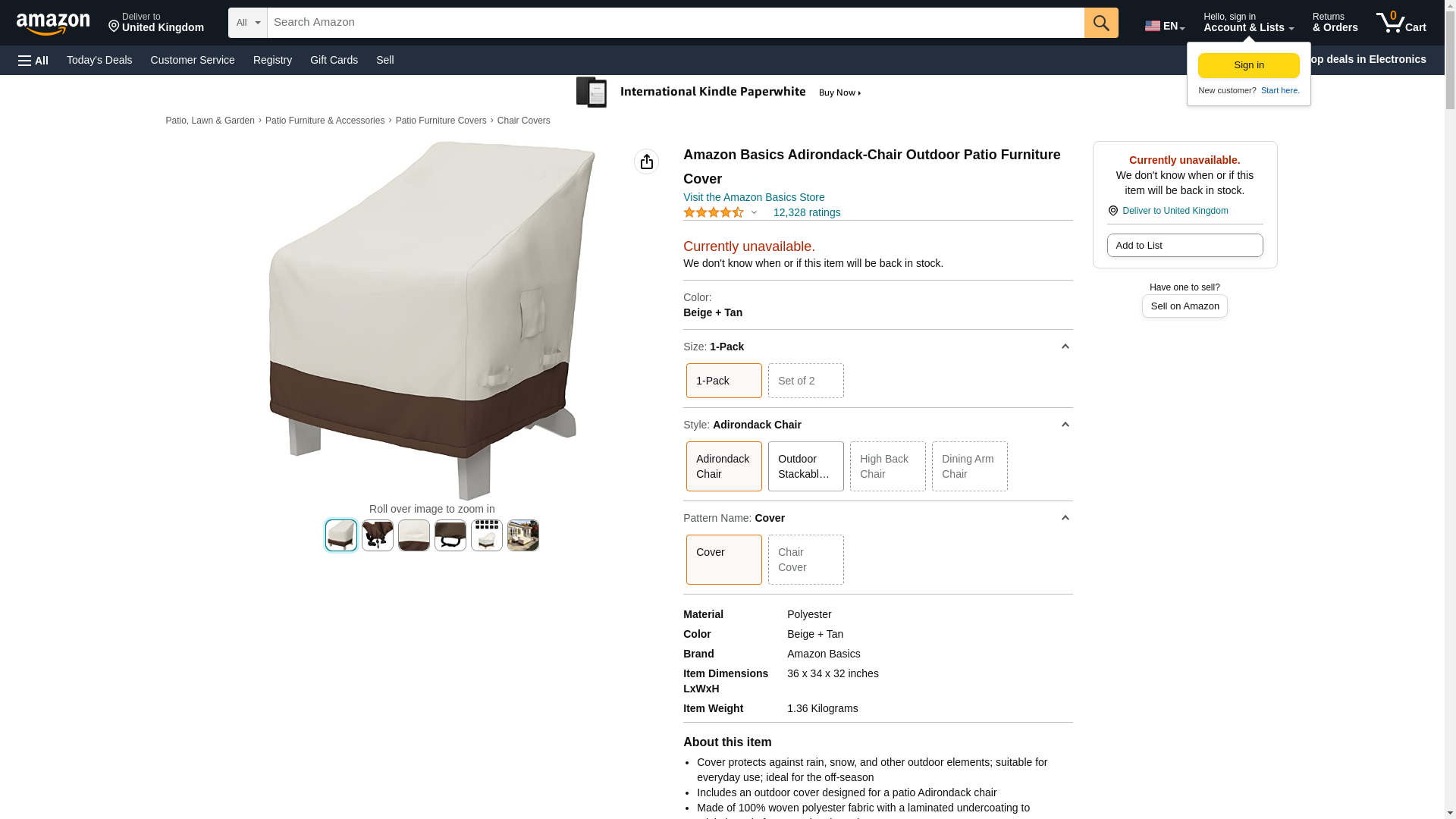This screenshot has height=819, width=1456.
Task: Collapse the Size section chevron
Action: tap(1065, 347)
